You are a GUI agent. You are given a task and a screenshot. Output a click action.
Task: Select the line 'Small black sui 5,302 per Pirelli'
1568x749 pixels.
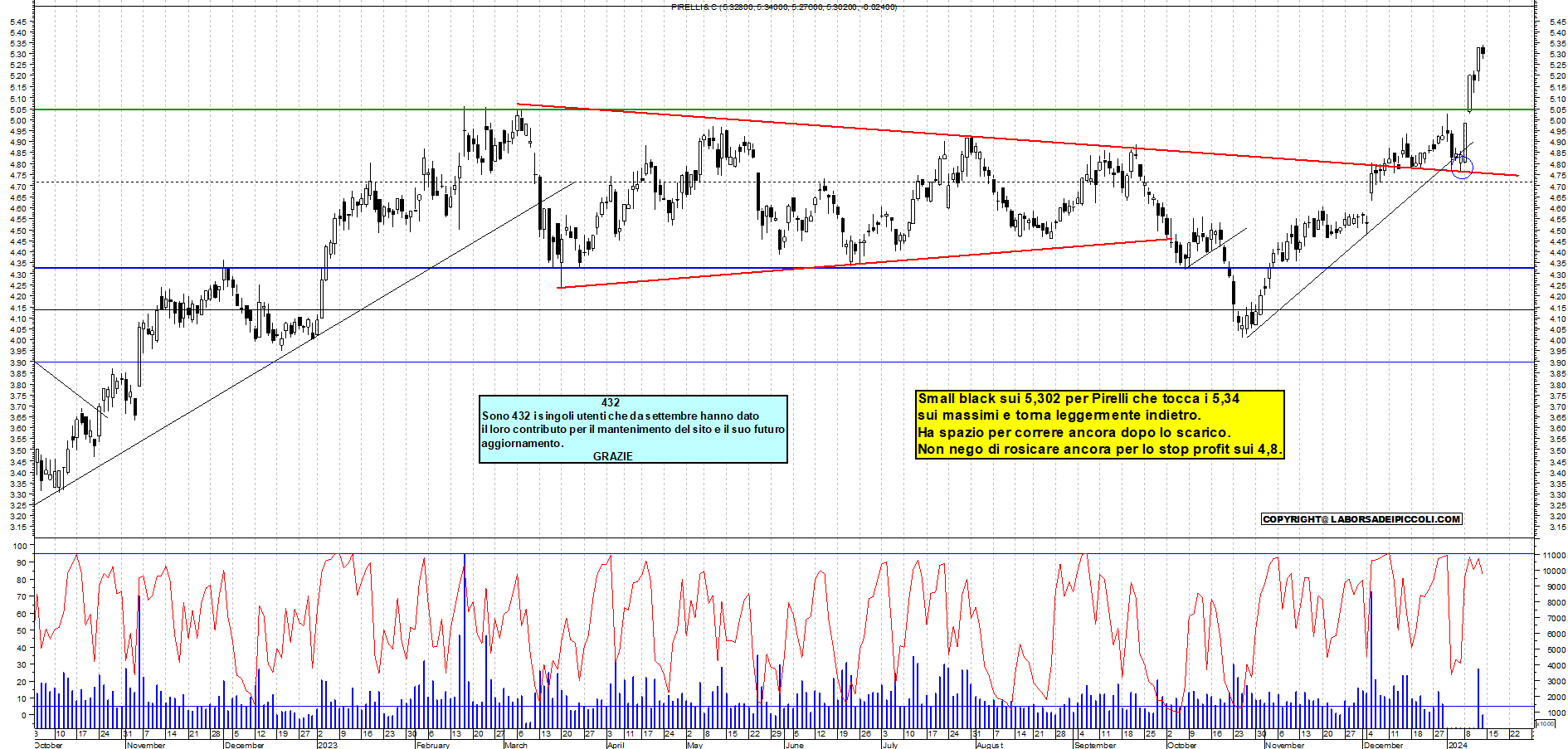pyautogui.click(x=1079, y=399)
